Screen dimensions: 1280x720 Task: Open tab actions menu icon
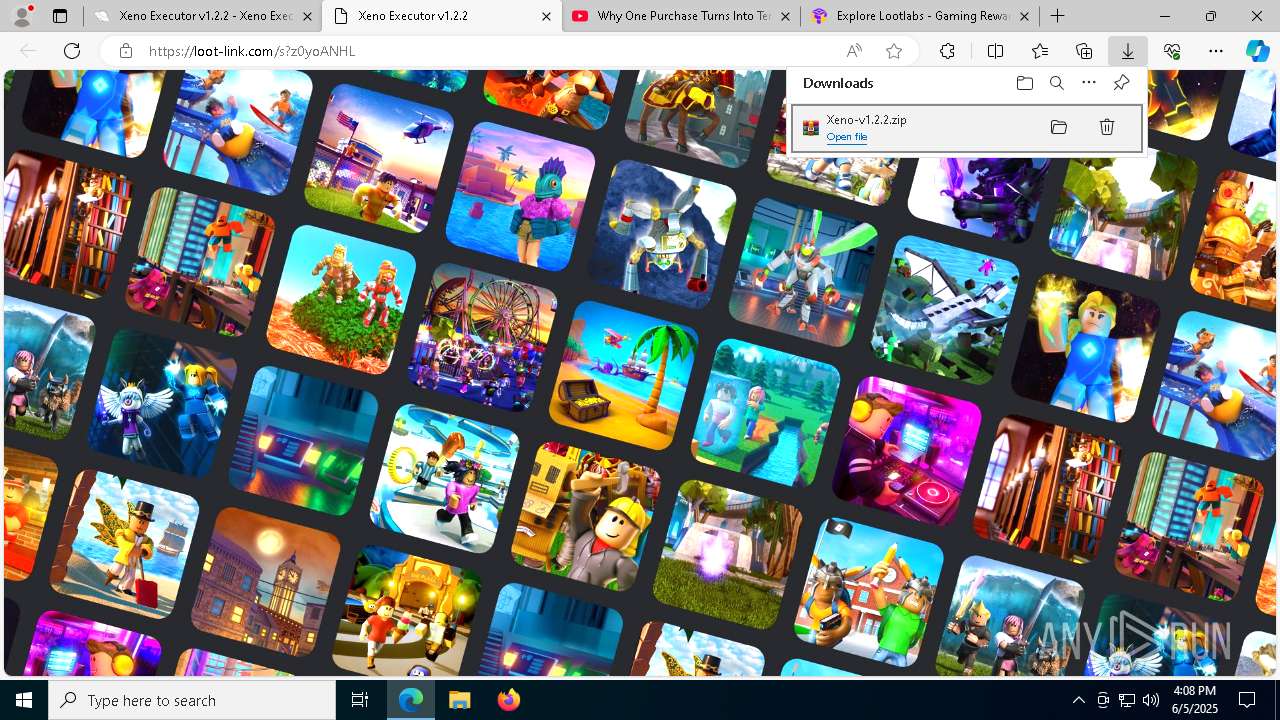point(60,16)
